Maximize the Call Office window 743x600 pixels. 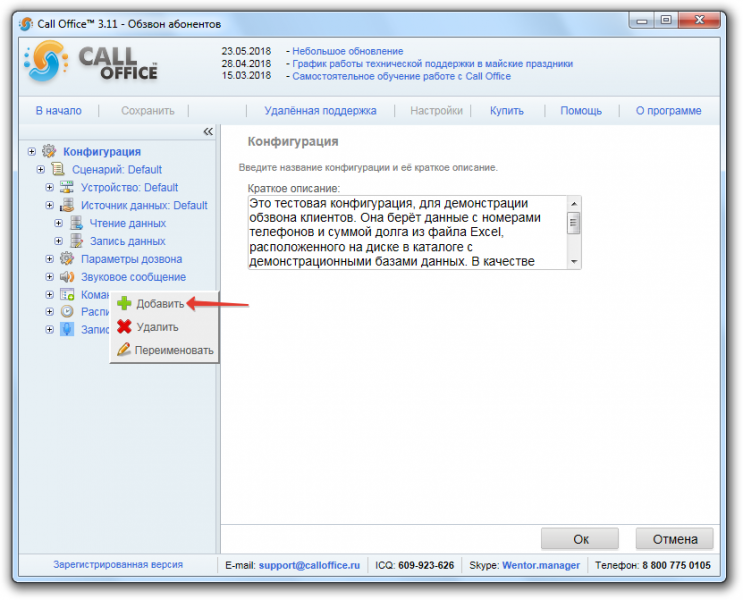point(666,20)
